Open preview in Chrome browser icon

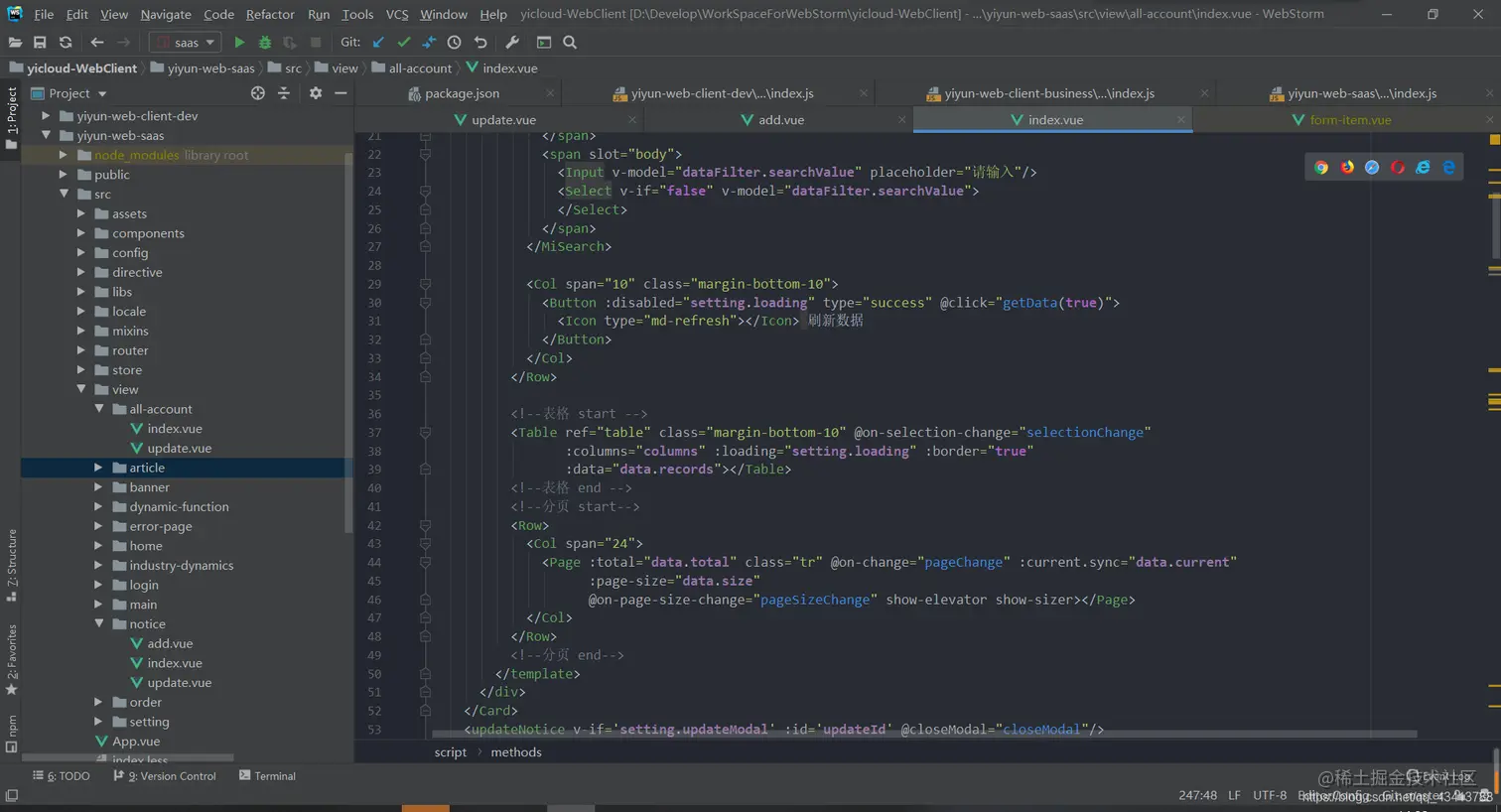tap(1320, 168)
